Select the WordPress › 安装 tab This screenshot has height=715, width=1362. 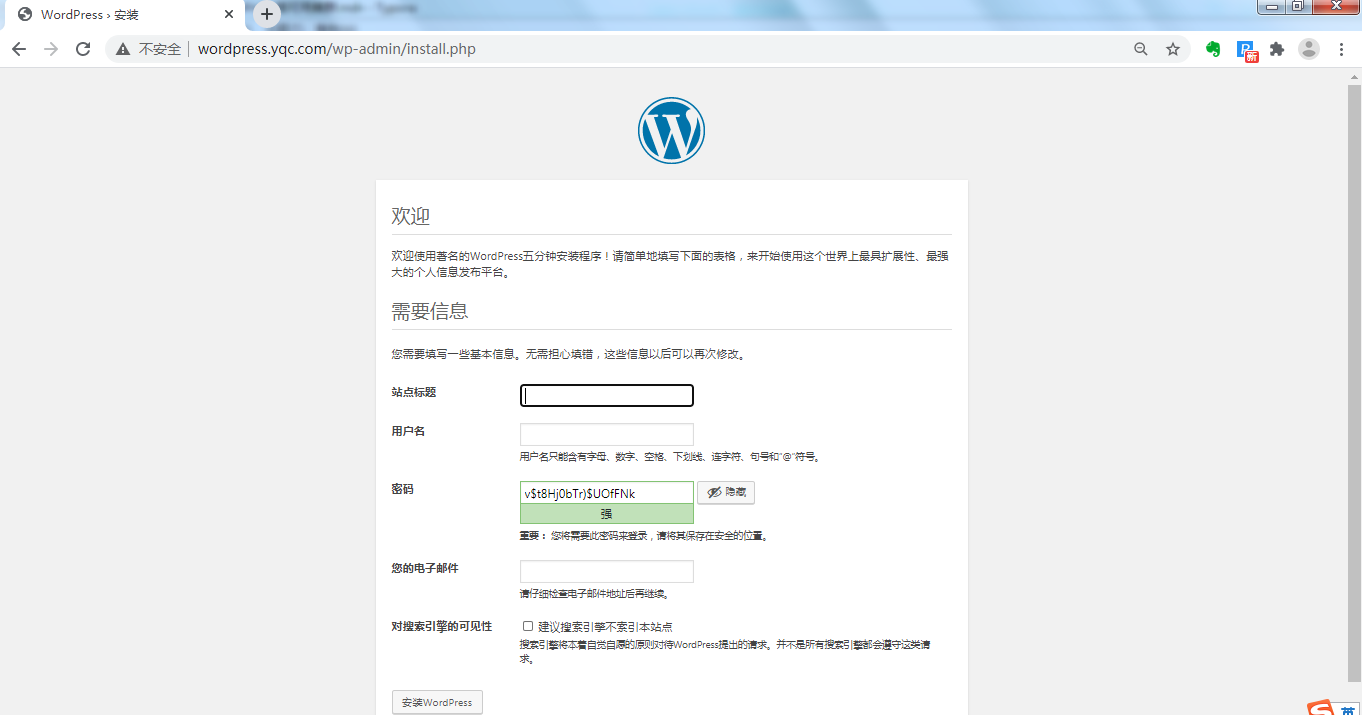[x=122, y=15]
